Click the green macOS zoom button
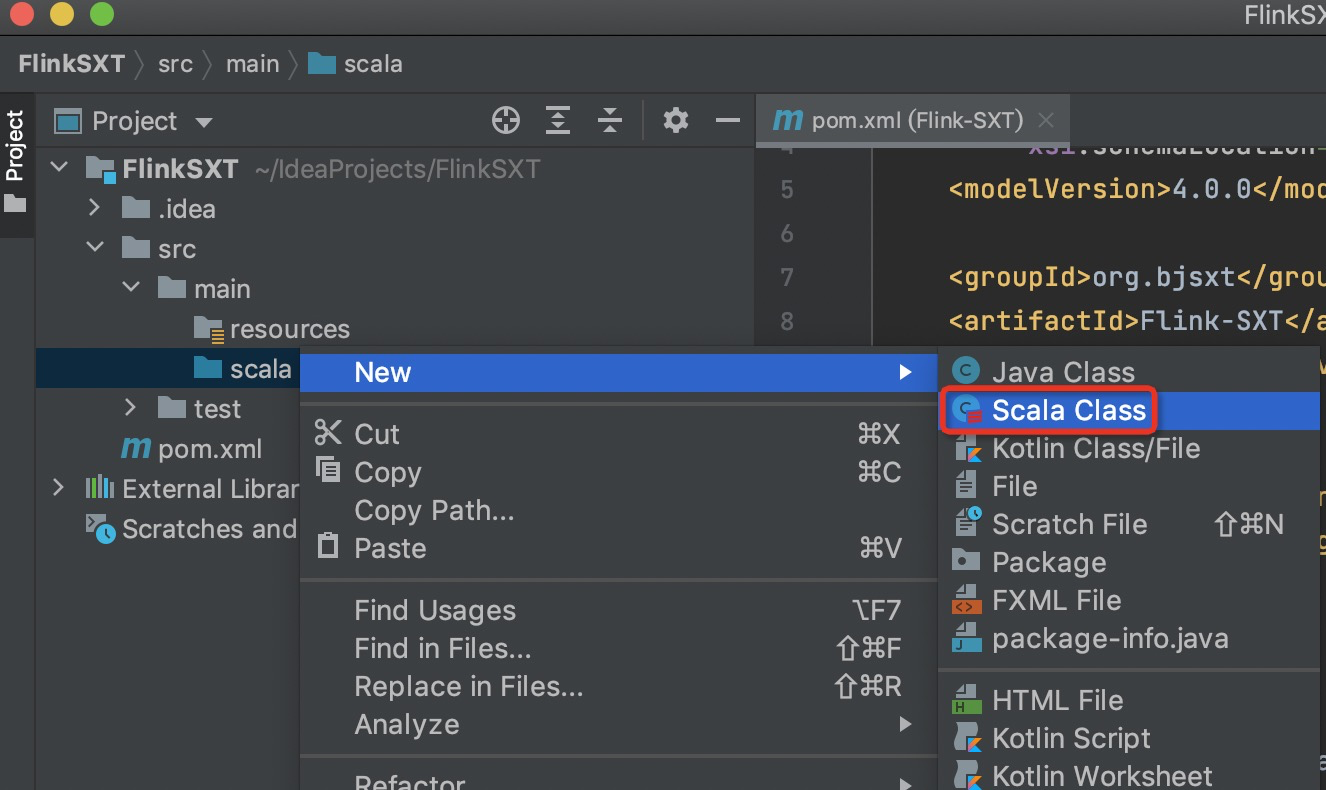Screen dimensions: 1326x790 tap(101, 14)
